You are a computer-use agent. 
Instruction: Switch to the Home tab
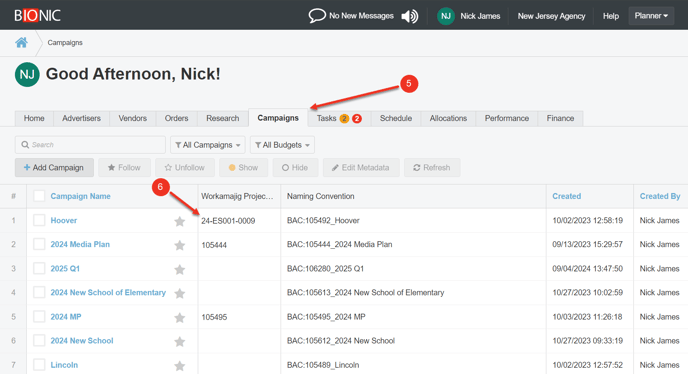34,118
